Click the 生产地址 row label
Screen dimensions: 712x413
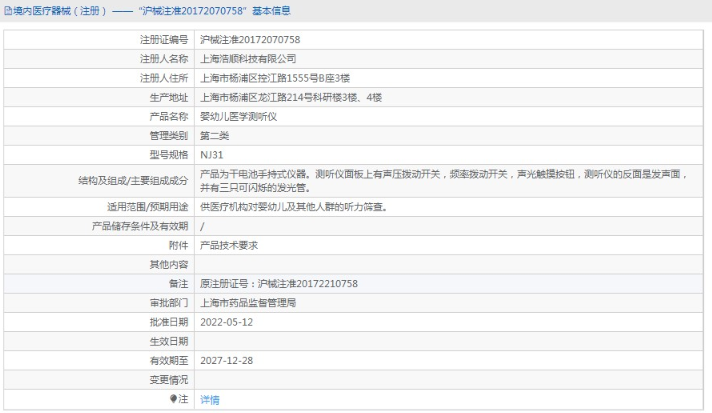169,97
